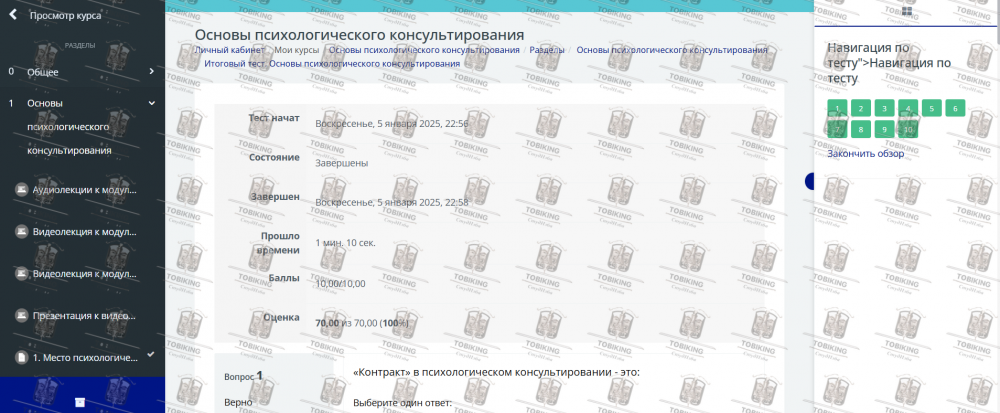
Task: Click the icon in the blue bottom bar
Action: (80, 401)
